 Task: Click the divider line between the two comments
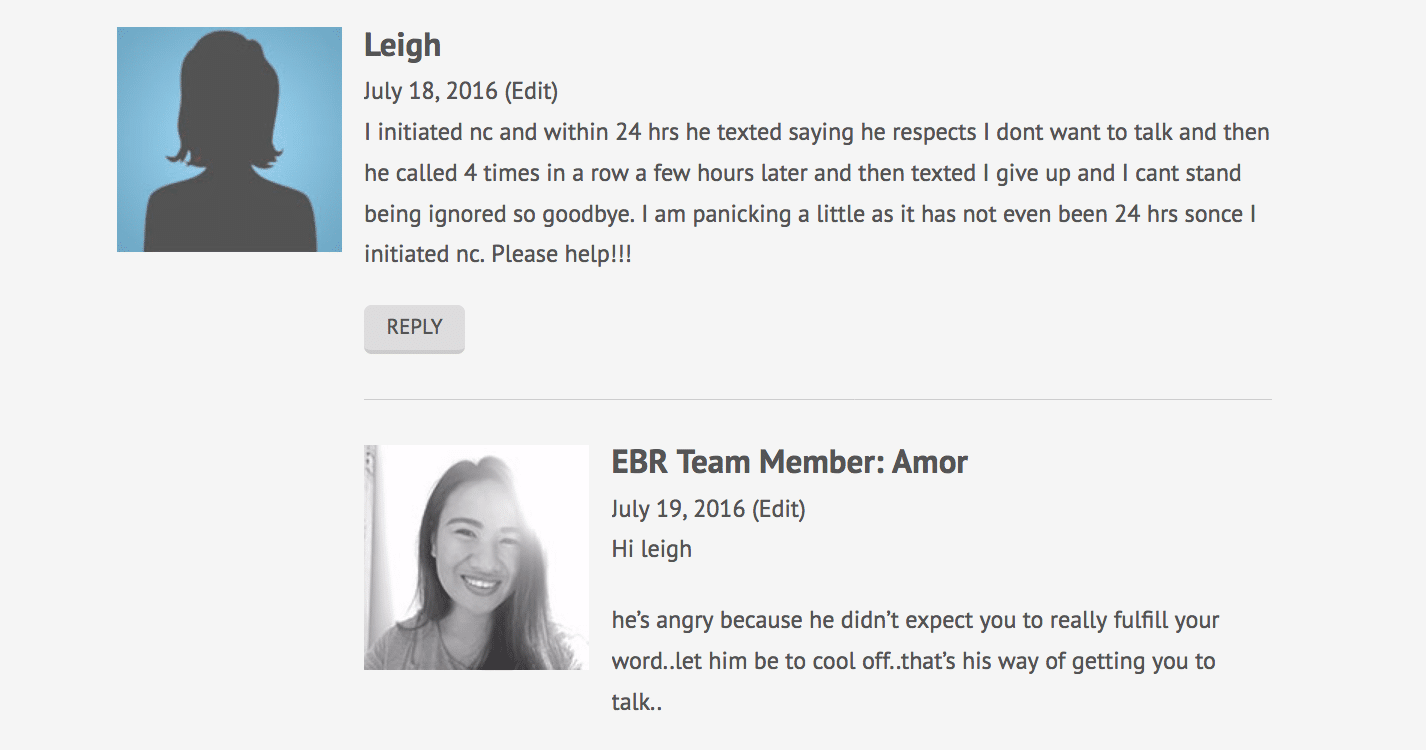817,399
